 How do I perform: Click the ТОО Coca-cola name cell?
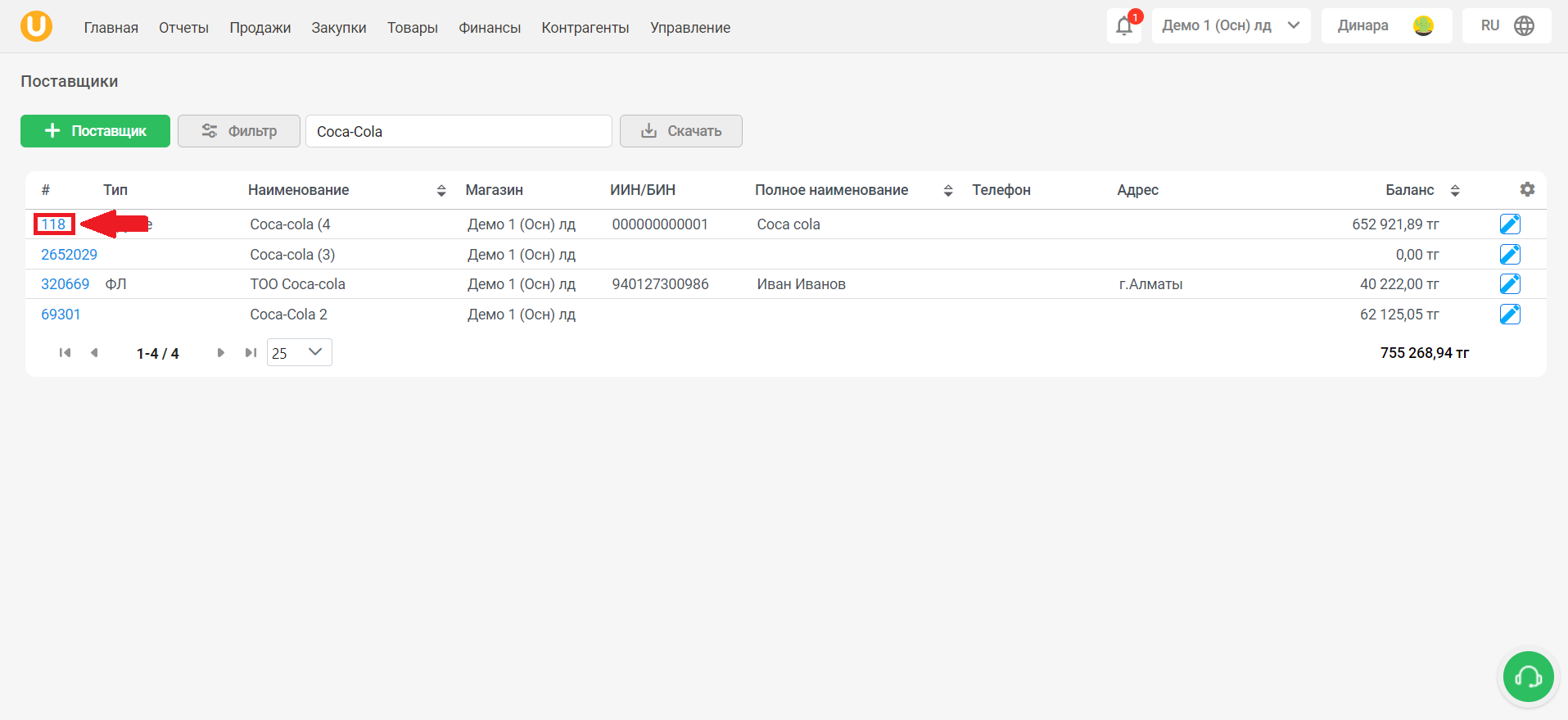pos(297,284)
